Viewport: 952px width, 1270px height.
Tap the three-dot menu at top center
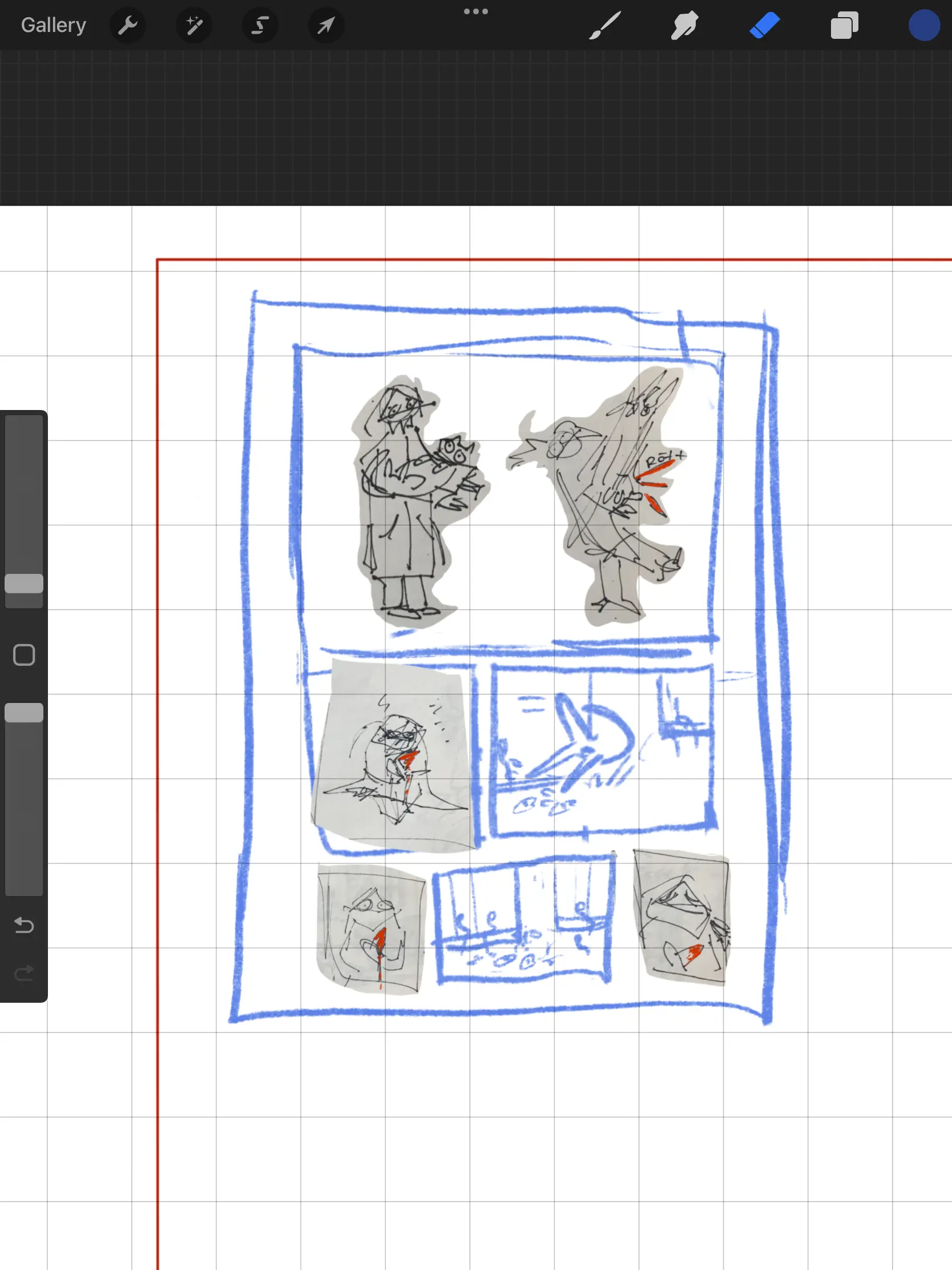(475, 11)
